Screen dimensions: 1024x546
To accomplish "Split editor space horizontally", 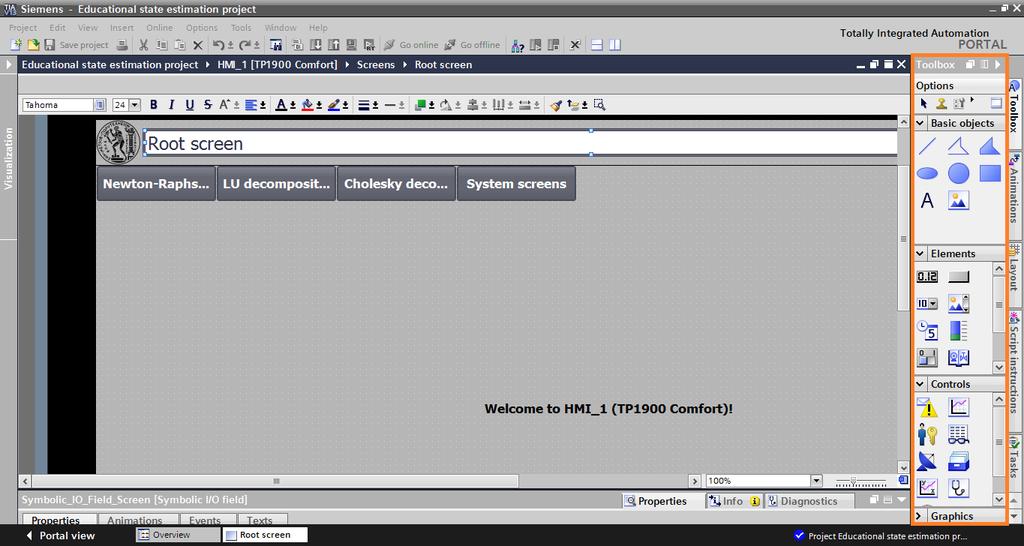I will tap(596, 45).
